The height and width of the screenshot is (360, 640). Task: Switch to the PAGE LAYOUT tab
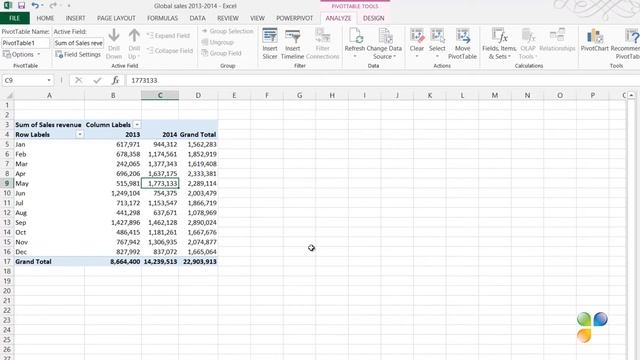(116, 18)
